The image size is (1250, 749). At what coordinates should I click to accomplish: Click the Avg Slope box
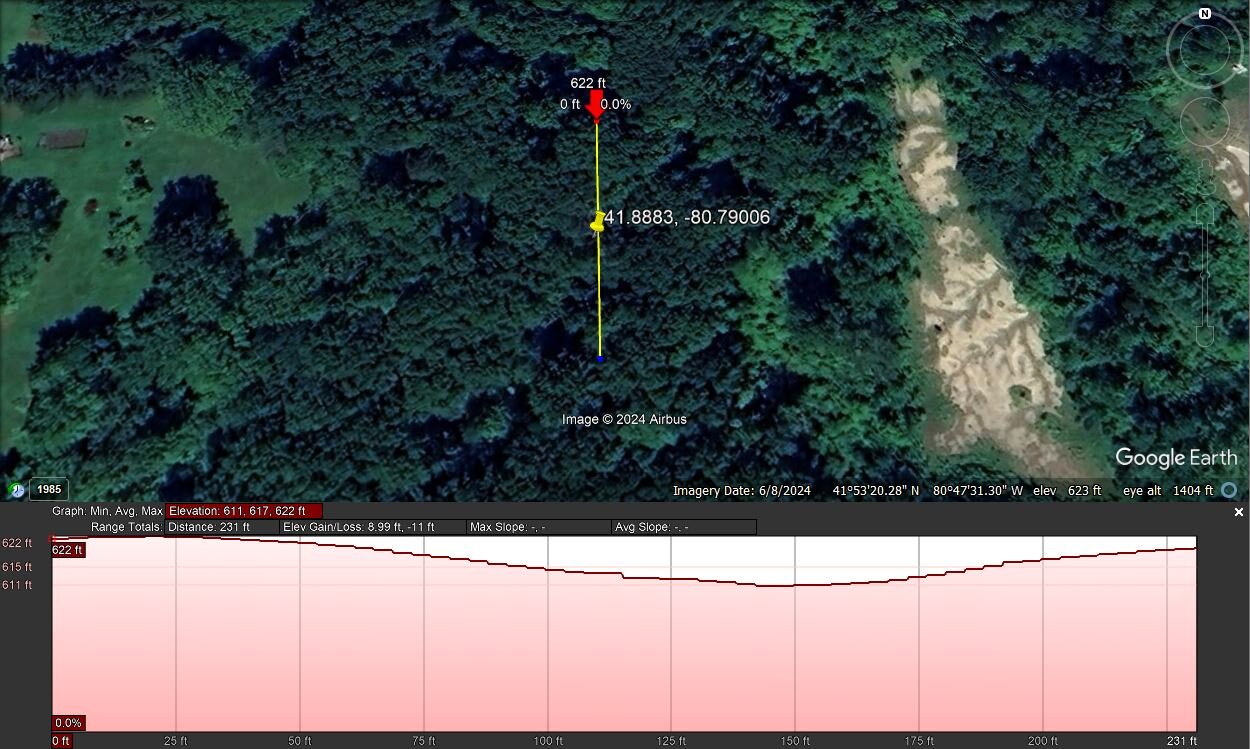683,527
